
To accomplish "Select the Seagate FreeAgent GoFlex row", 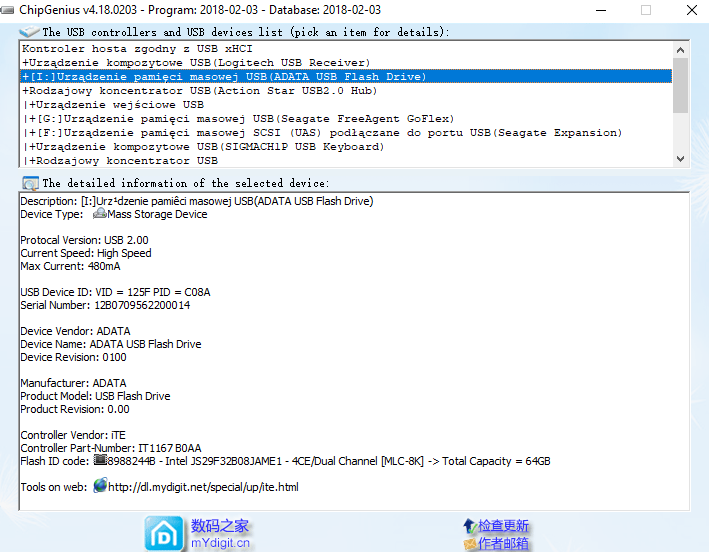I will 346,118.
